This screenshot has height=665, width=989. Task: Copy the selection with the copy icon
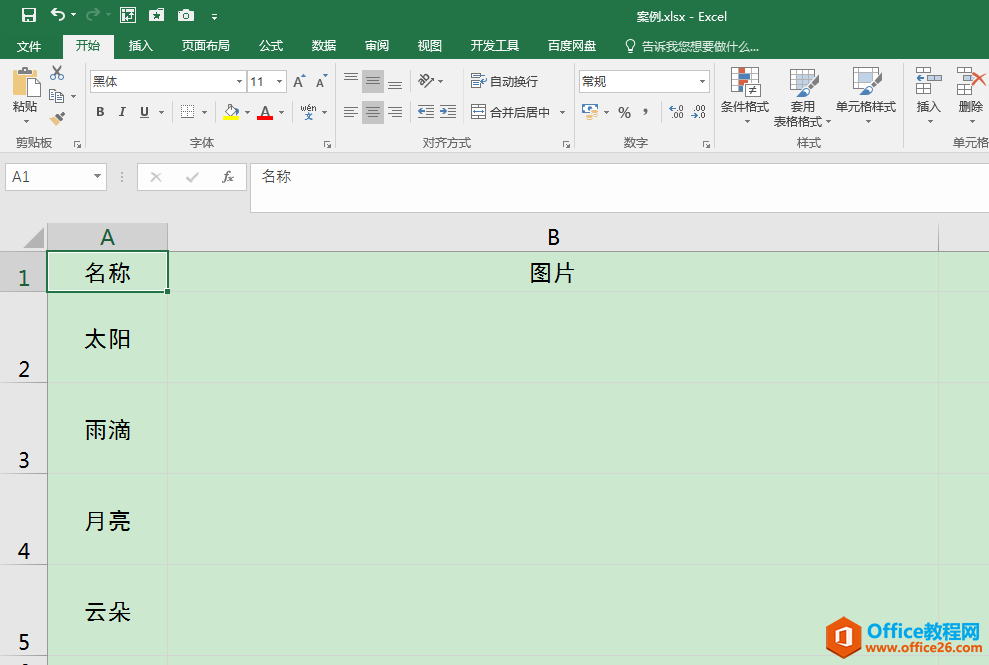(57, 96)
